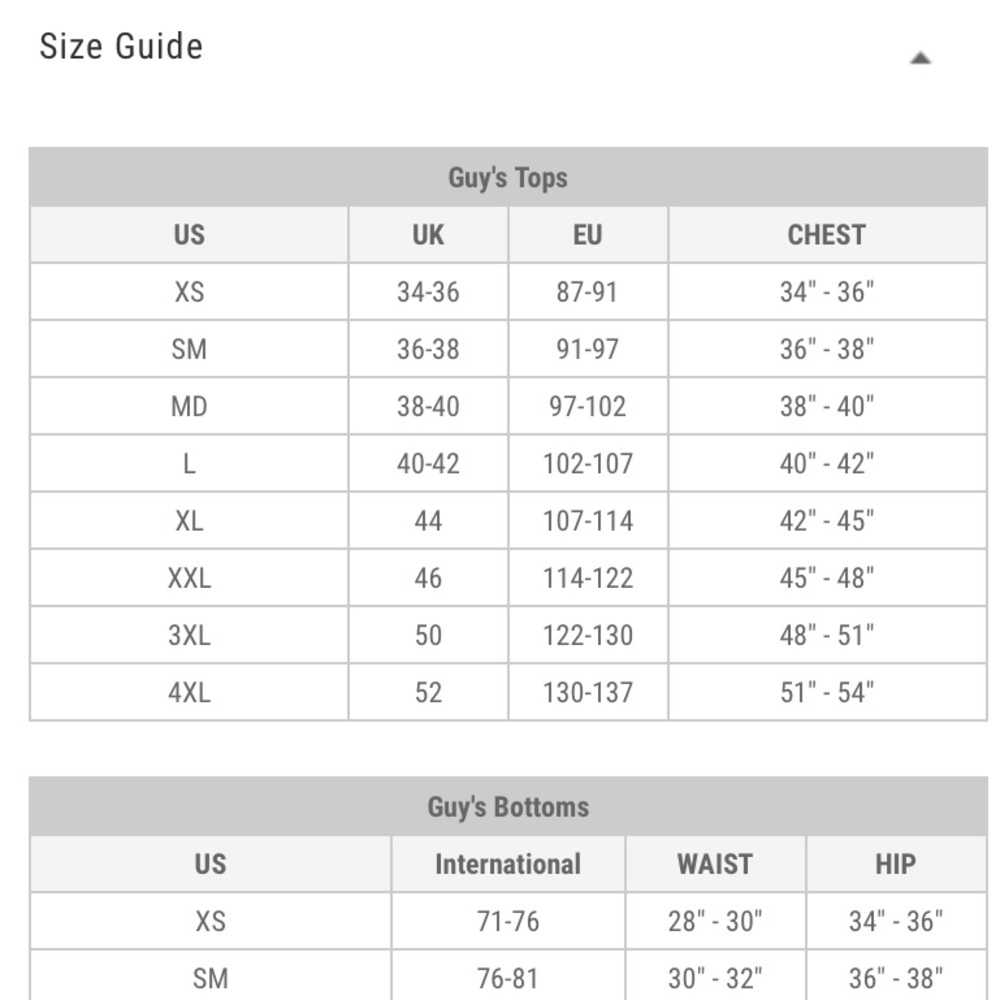Select the MD size cell
The width and height of the screenshot is (1000, 1000).
pyautogui.click(x=189, y=406)
